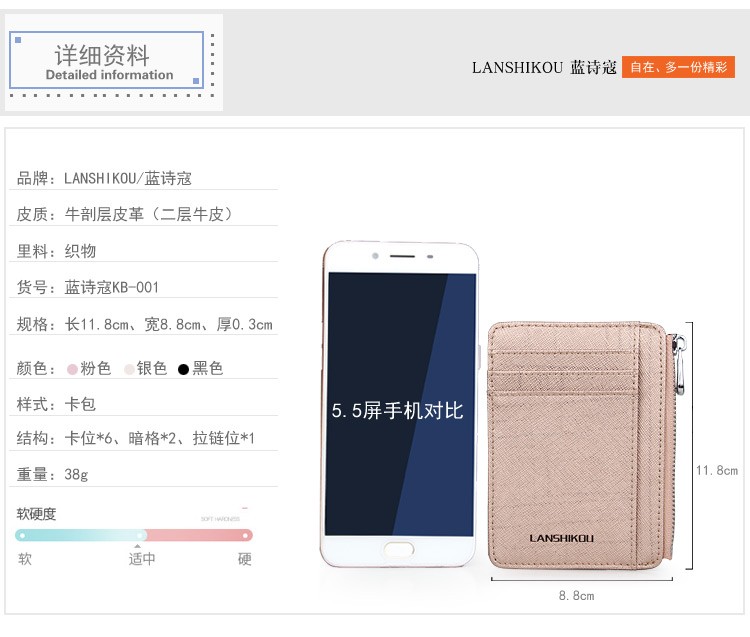Click the 5.5屏手机对比 text on phone screen
The width and height of the screenshot is (750, 637).
pos(397,411)
